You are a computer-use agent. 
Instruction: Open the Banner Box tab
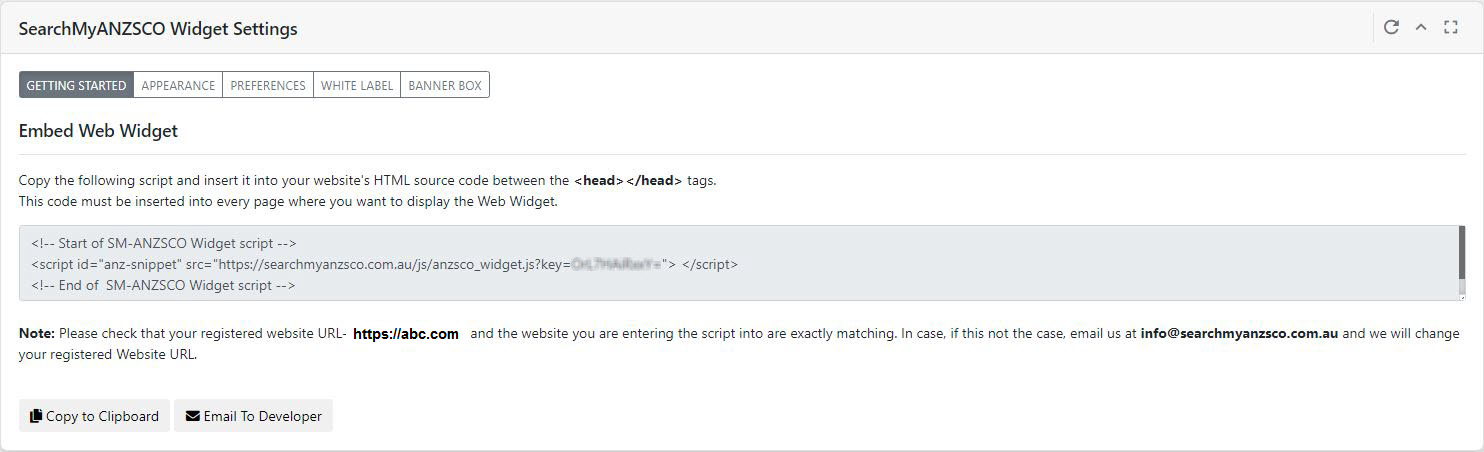[x=445, y=85]
